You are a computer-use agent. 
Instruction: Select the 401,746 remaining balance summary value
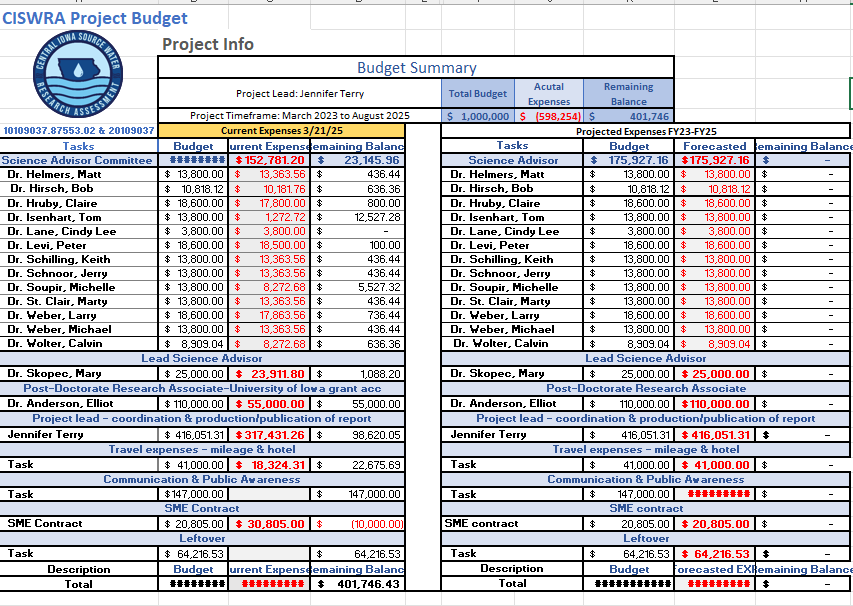click(x=628, y=116)
